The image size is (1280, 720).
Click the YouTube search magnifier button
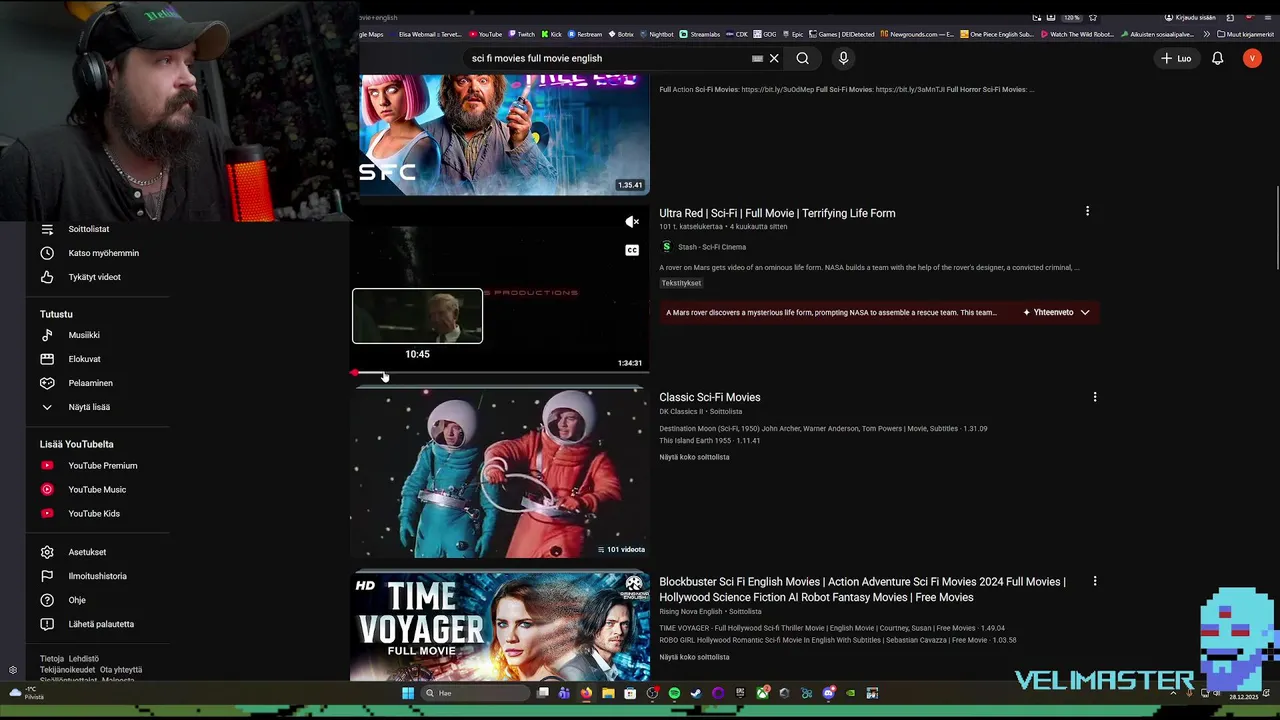[x=802, y=58]
